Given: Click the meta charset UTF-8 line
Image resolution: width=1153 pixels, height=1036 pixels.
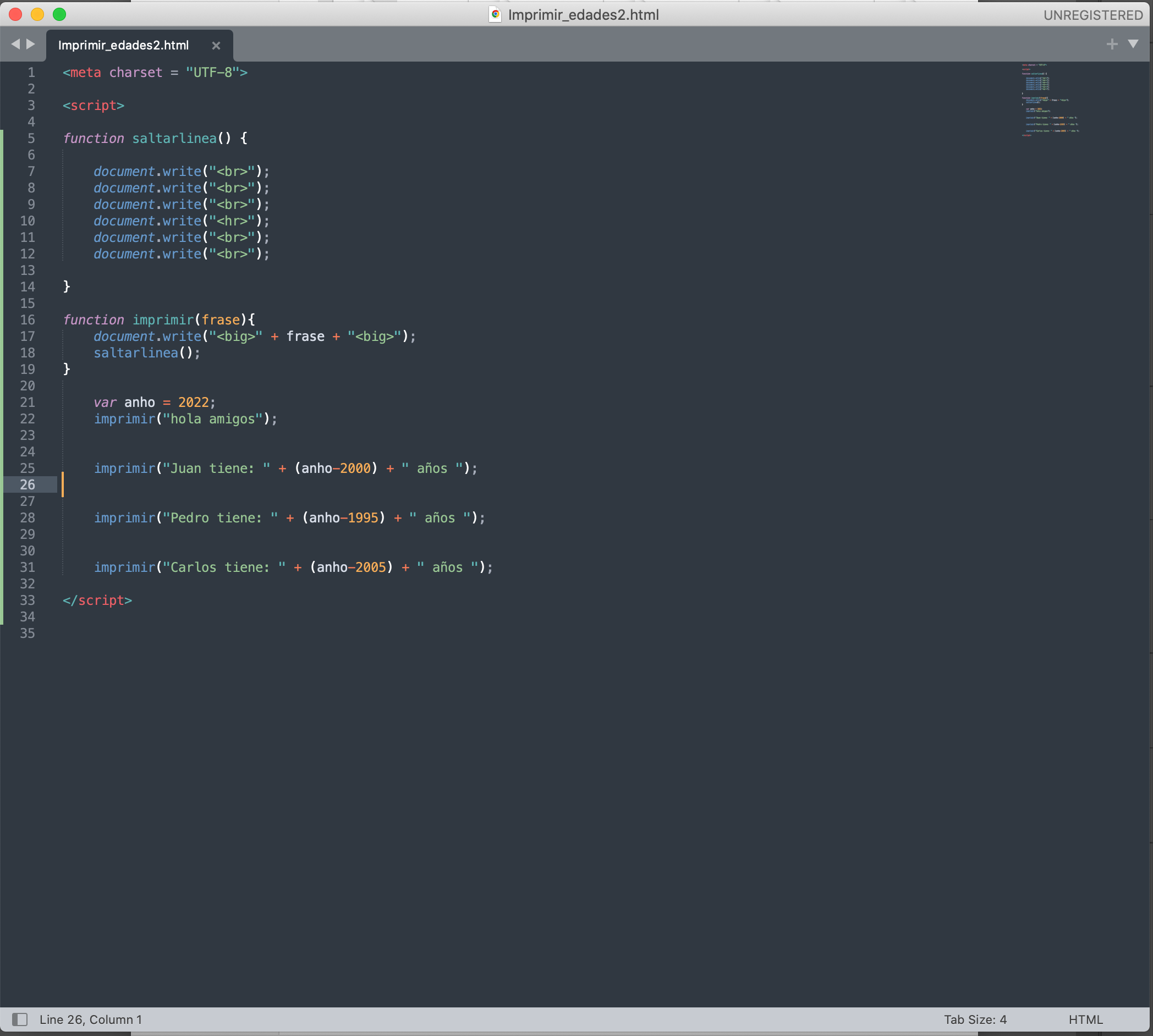Looking at the screenshot, I should click(x=155, y=72).
